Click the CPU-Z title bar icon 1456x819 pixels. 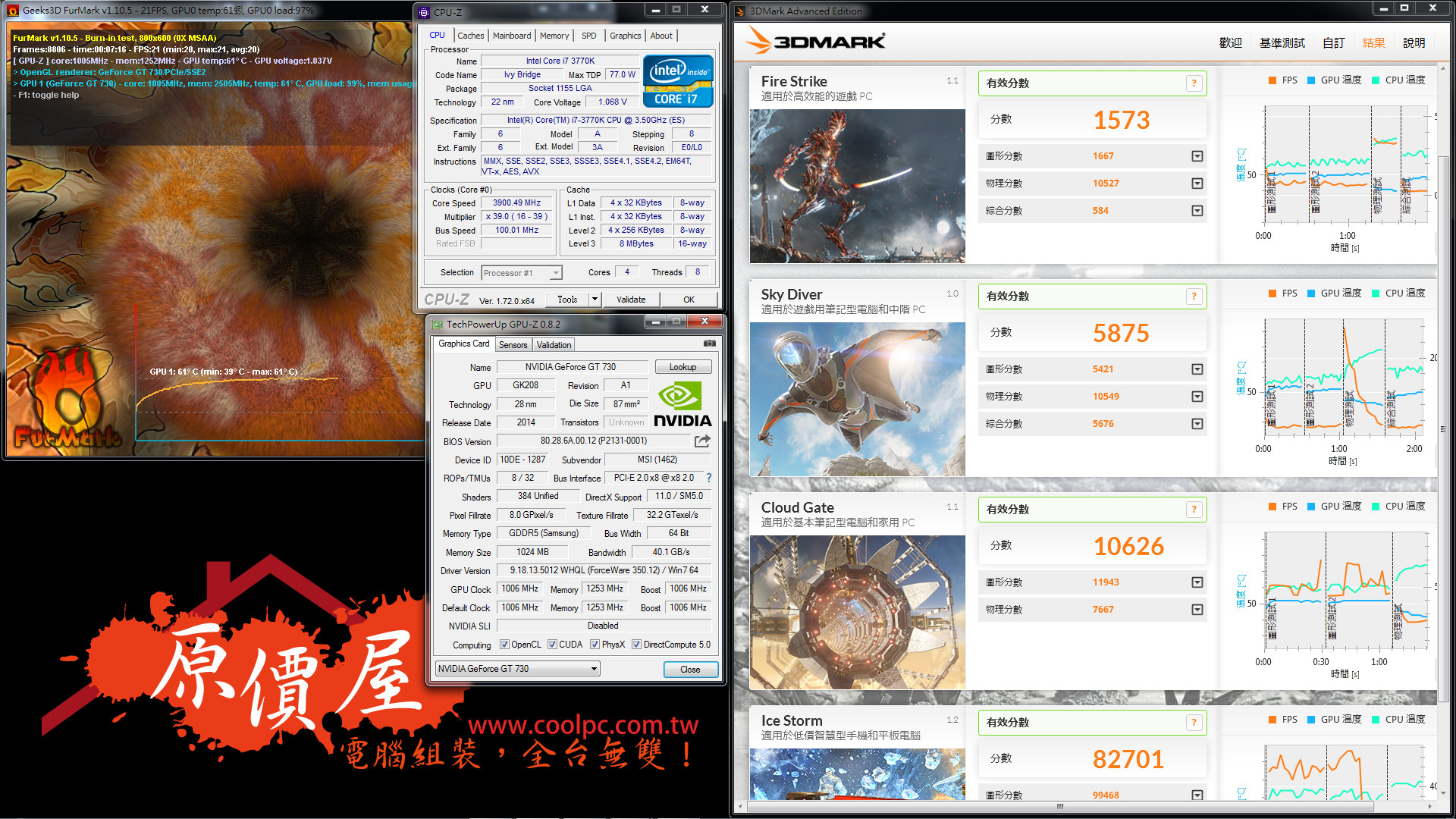(x=424, y=12)
